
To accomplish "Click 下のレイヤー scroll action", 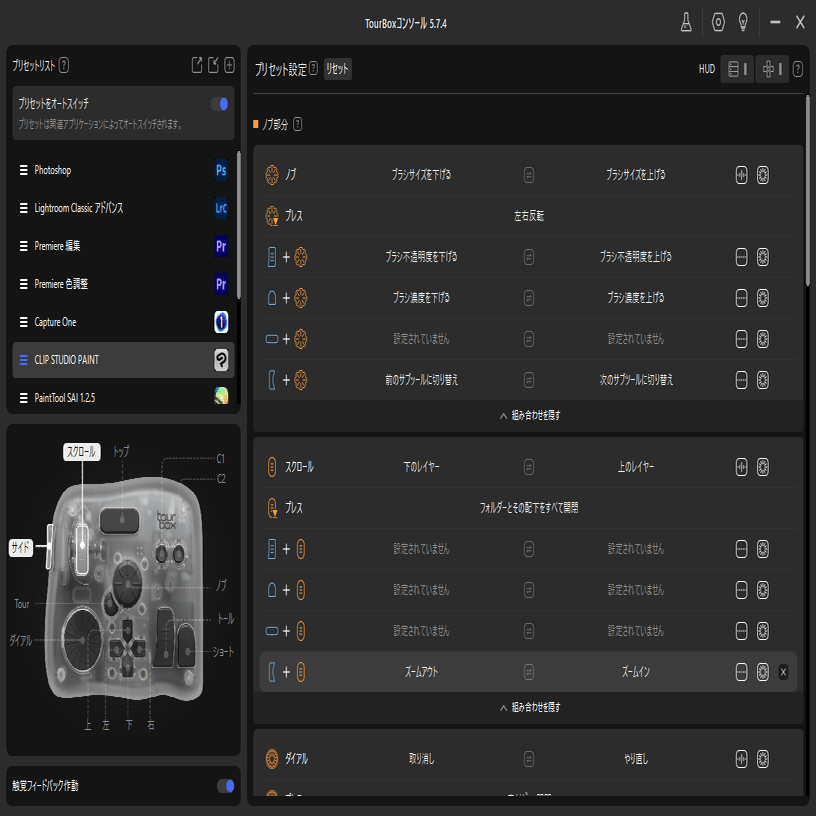I will [421, 467].
